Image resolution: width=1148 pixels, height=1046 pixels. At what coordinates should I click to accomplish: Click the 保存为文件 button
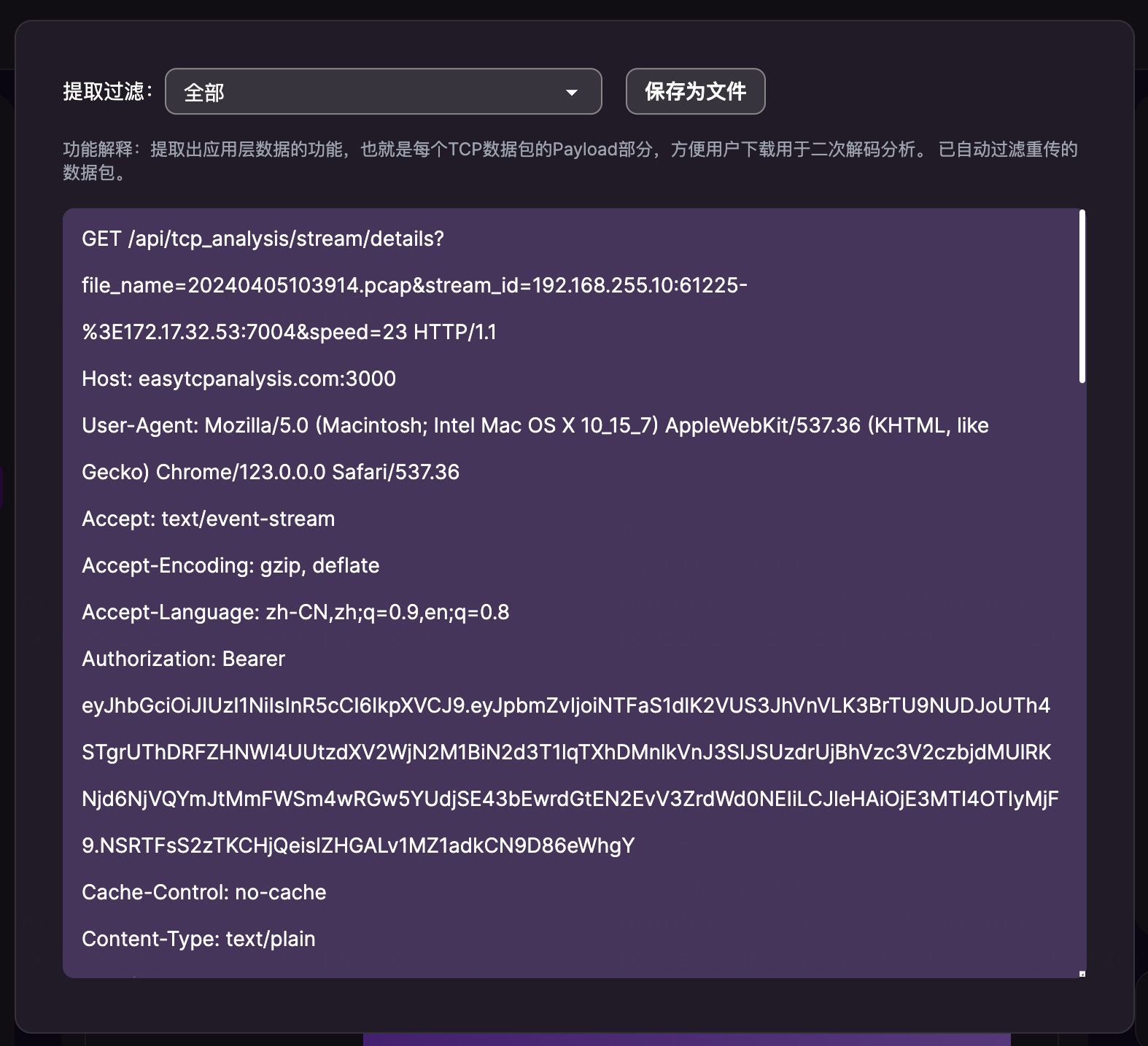point(695,91)
